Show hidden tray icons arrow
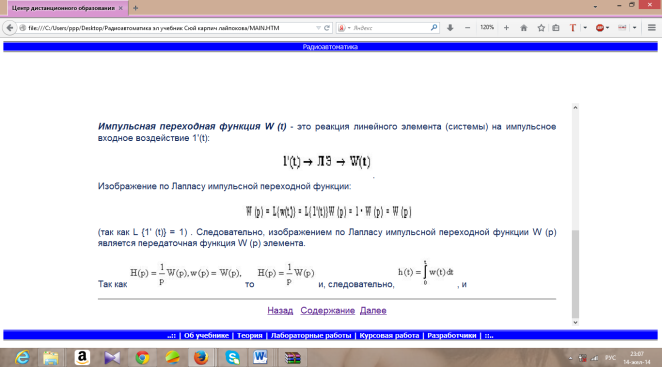 pyautogui.click(x=570, y=358)
